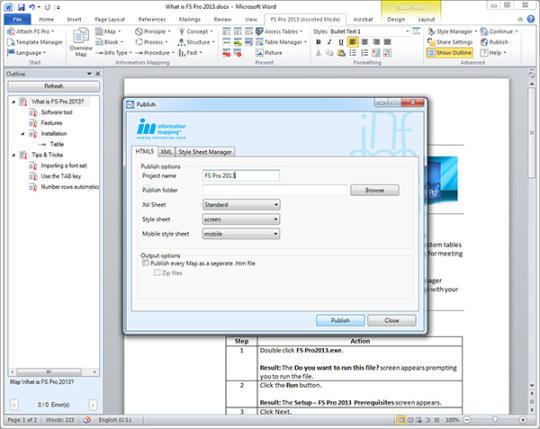Image resolution: width=540 pixels, height=429 pixels.
Task: Check Publish every Map as separate .htm file
Action: click(x=146, y=263)
